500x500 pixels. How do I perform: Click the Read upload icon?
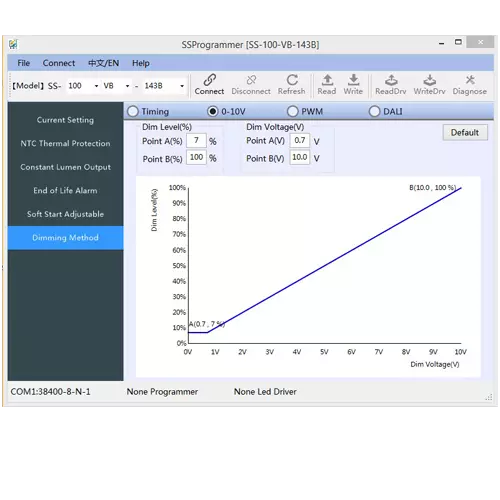327,80
